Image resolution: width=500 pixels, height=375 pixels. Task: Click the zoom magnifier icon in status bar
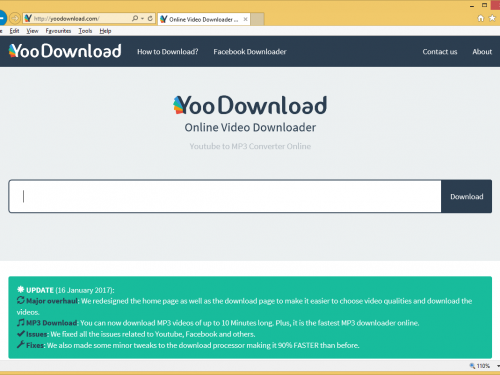coord(472,366)
